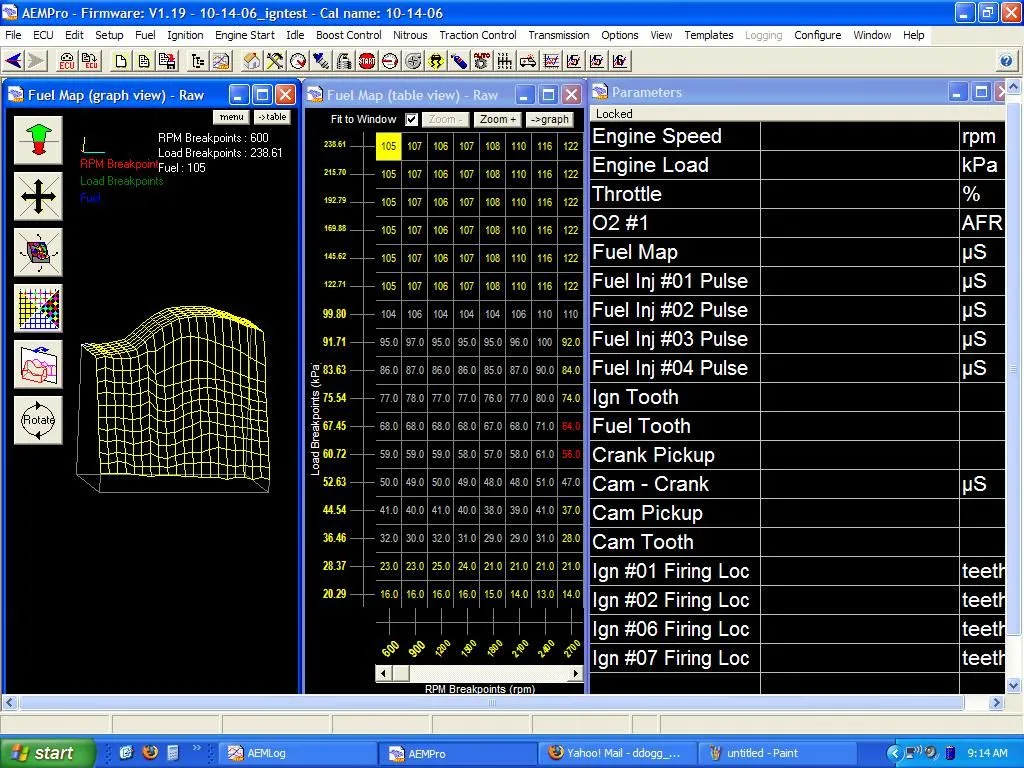Click the nitrous bottle spray icon on toolbar
The height and width of the screenshot is (768, 1024).
[x=459, y=60]
